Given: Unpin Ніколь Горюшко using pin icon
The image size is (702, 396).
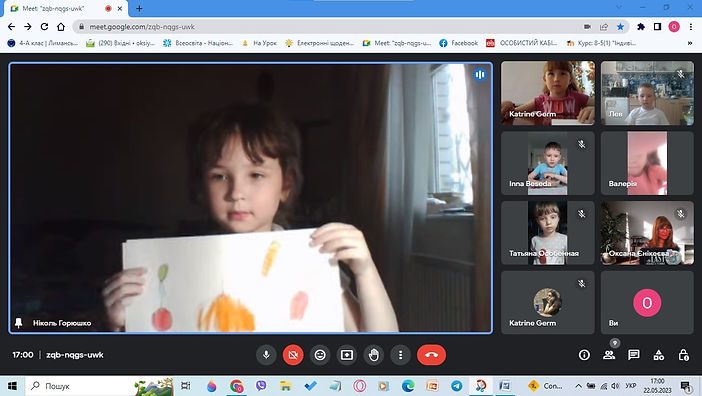Looking at the screenshot, I should pyautogui.click(x=18, y=323).
